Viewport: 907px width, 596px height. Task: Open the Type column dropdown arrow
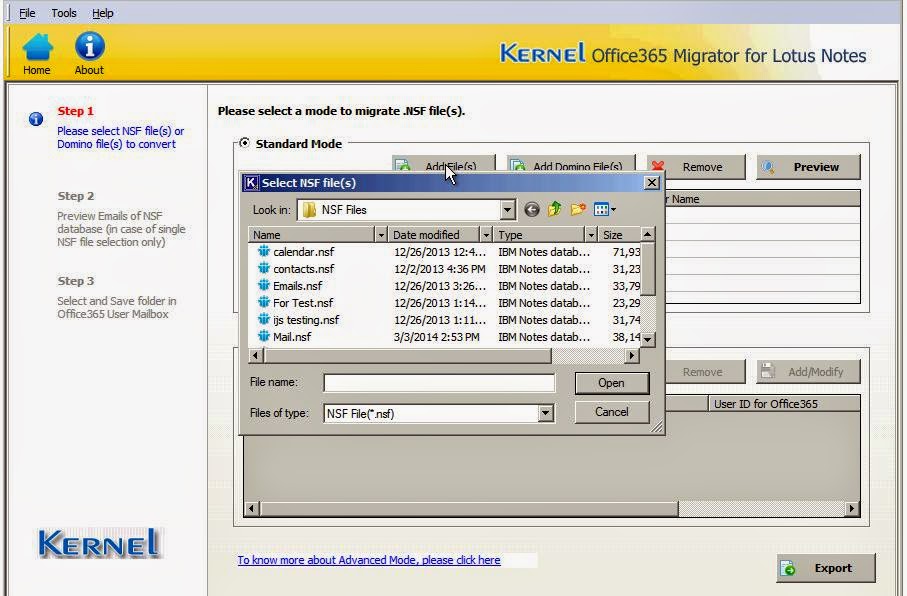click(591, 234)
